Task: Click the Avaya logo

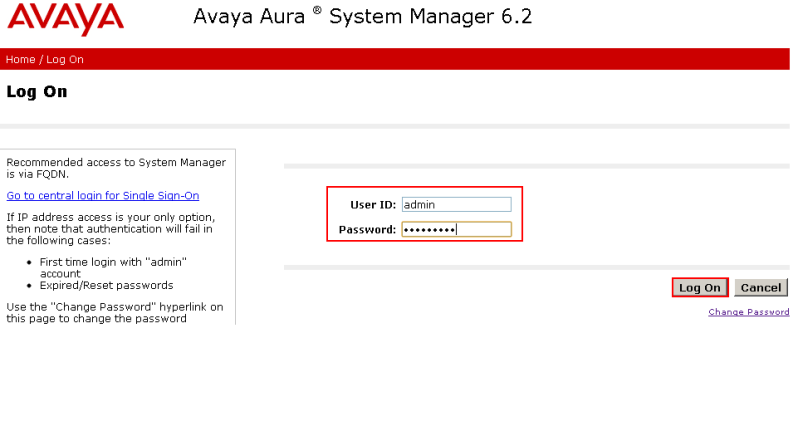Action: pos(65,19)
